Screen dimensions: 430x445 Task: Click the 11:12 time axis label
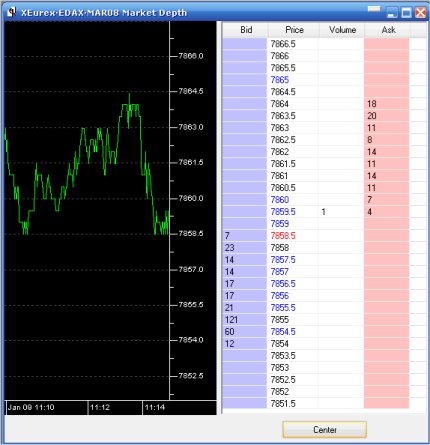click(100, 407)
